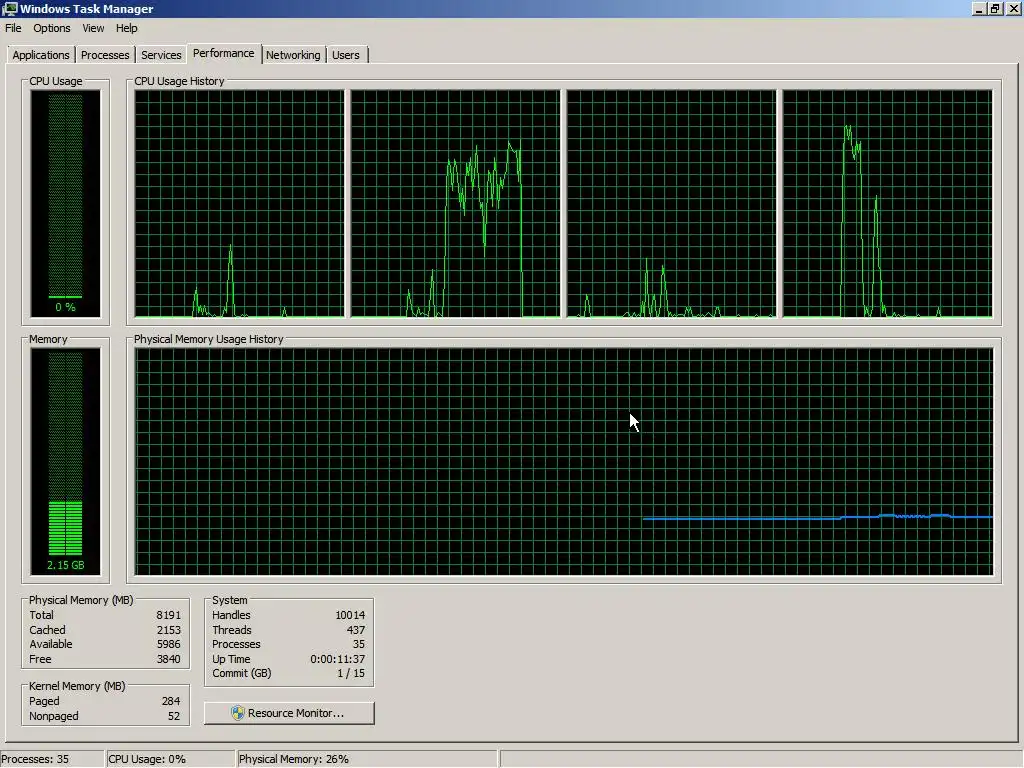The height and width of the screenshot is (768, 1024).
Task: Open the Help menu
Action: pyautogui.click(x=127, y=28)
